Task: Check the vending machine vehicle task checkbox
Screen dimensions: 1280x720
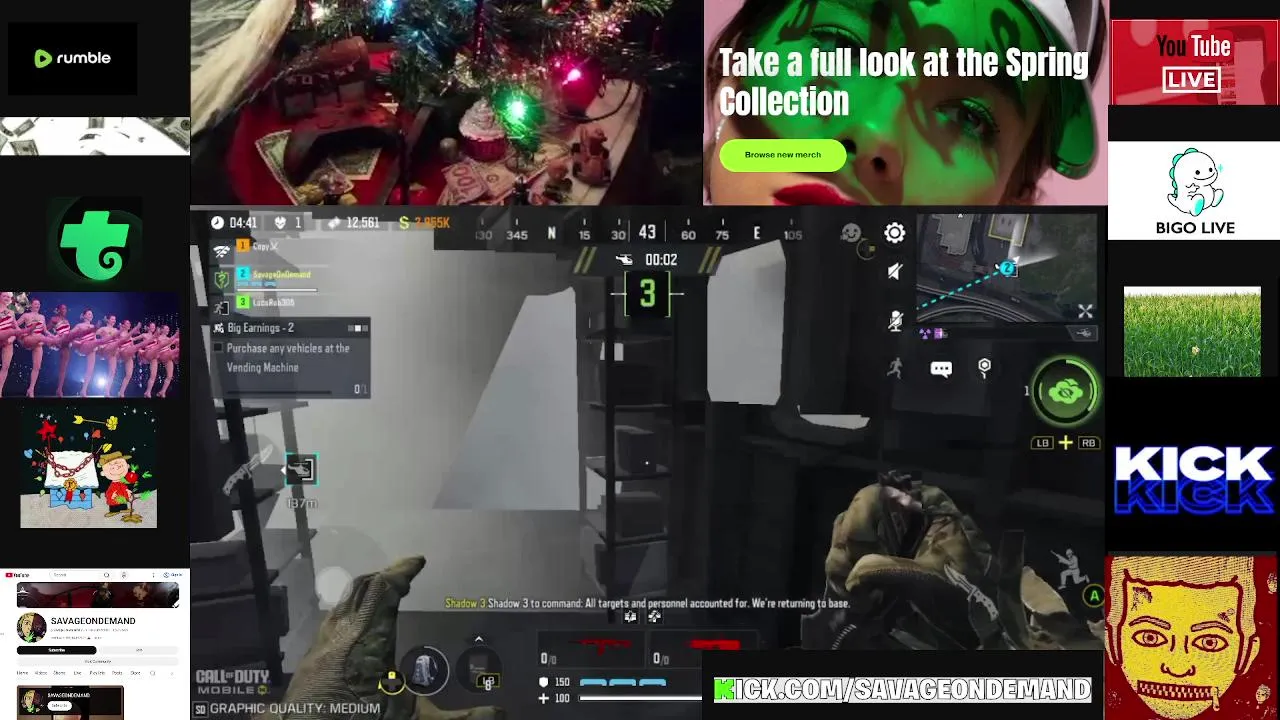Action: coord(218,348)
